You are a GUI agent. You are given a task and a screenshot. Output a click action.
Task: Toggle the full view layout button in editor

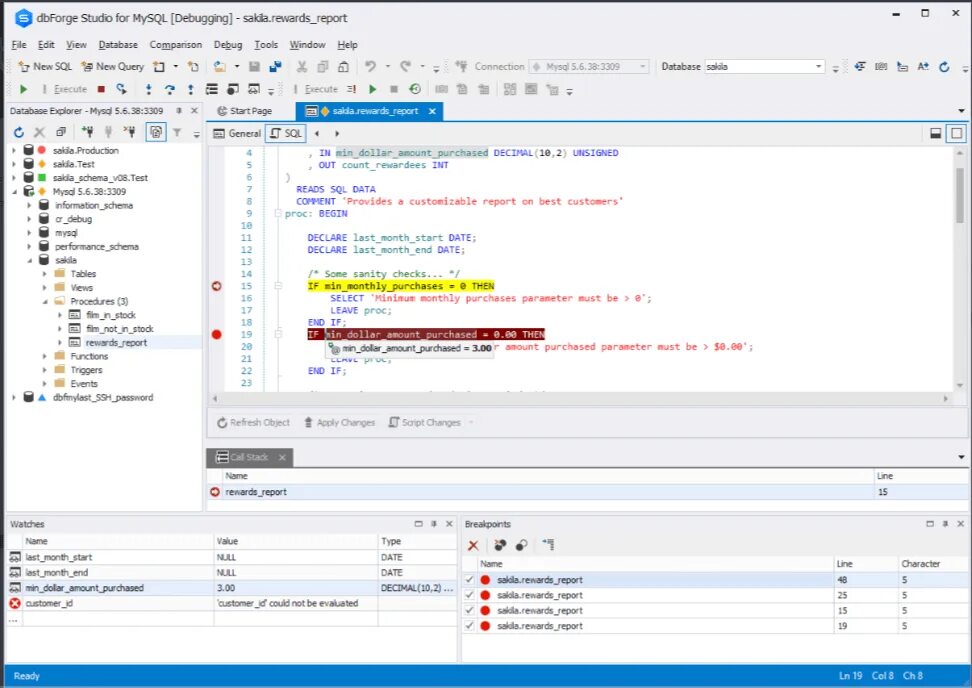tap(957, 133)
